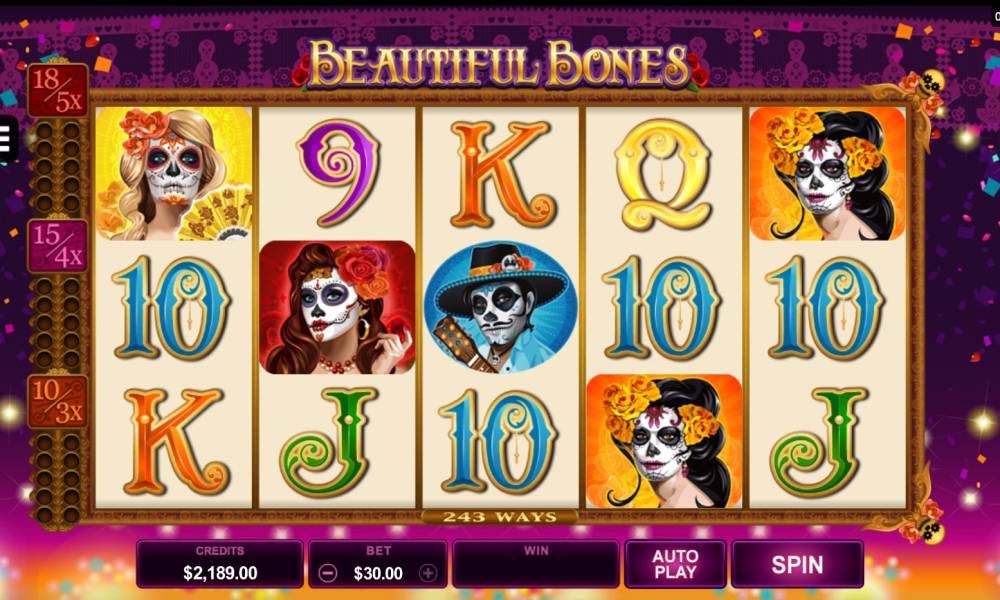
Task: Open the hamburger menu on left edge
Action: tap(6, 138)
